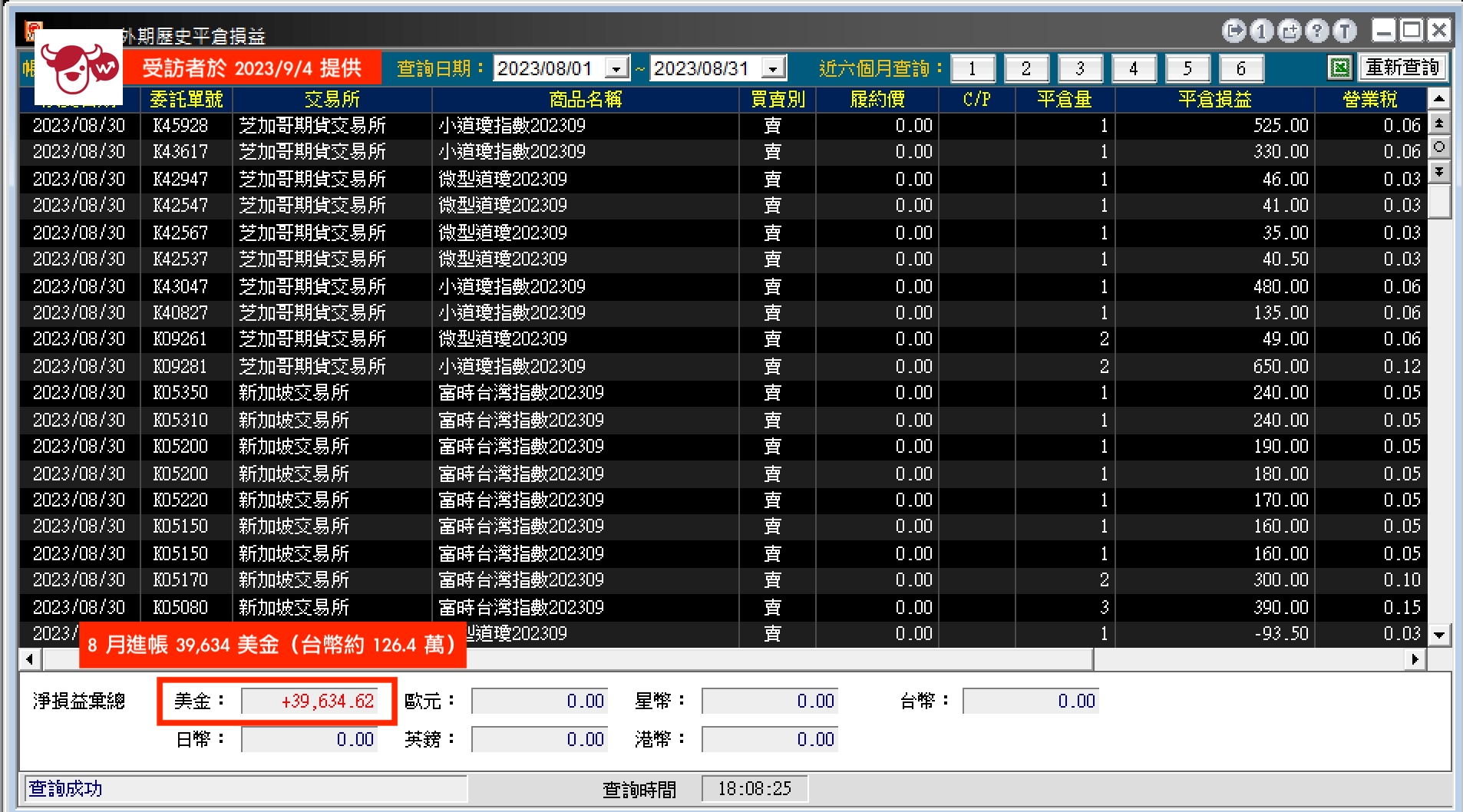Image resolution: width=1463 pixels, height=812 pixels.
Task: Choose the 3-month quick query button
Action: coord(1080,69)
